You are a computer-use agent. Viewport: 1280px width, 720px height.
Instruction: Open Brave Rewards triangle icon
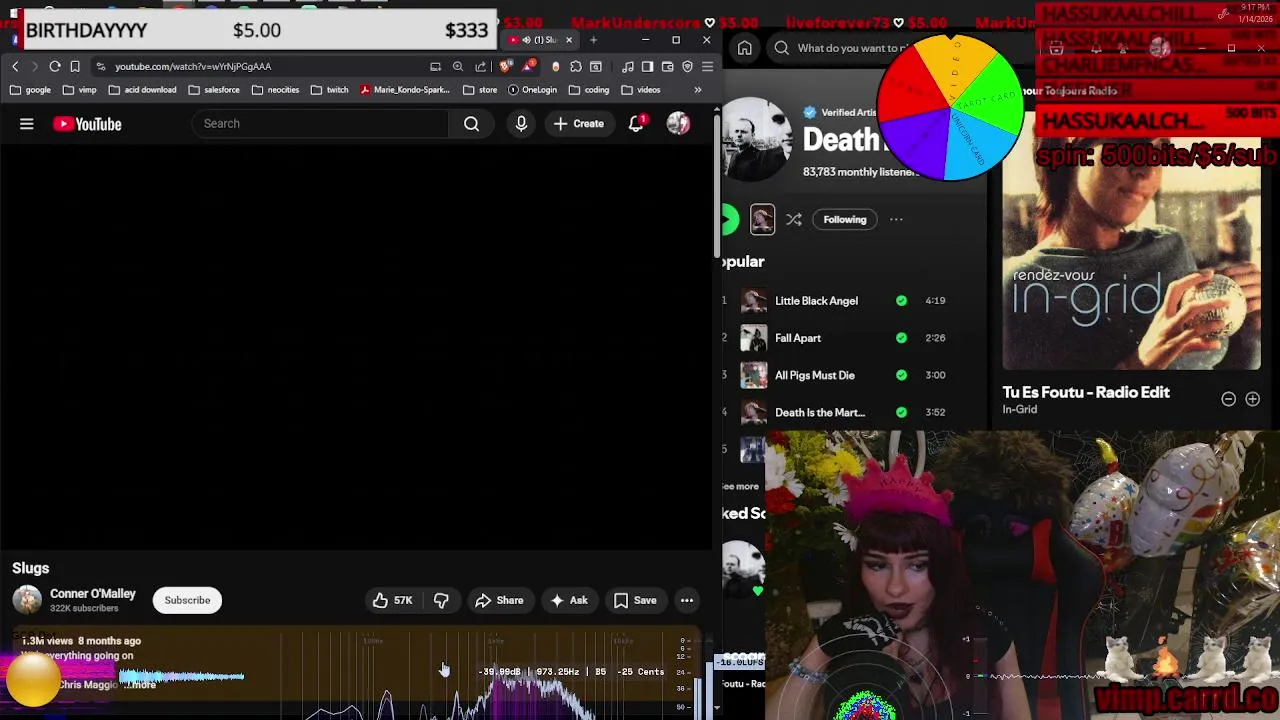[527, 66]
